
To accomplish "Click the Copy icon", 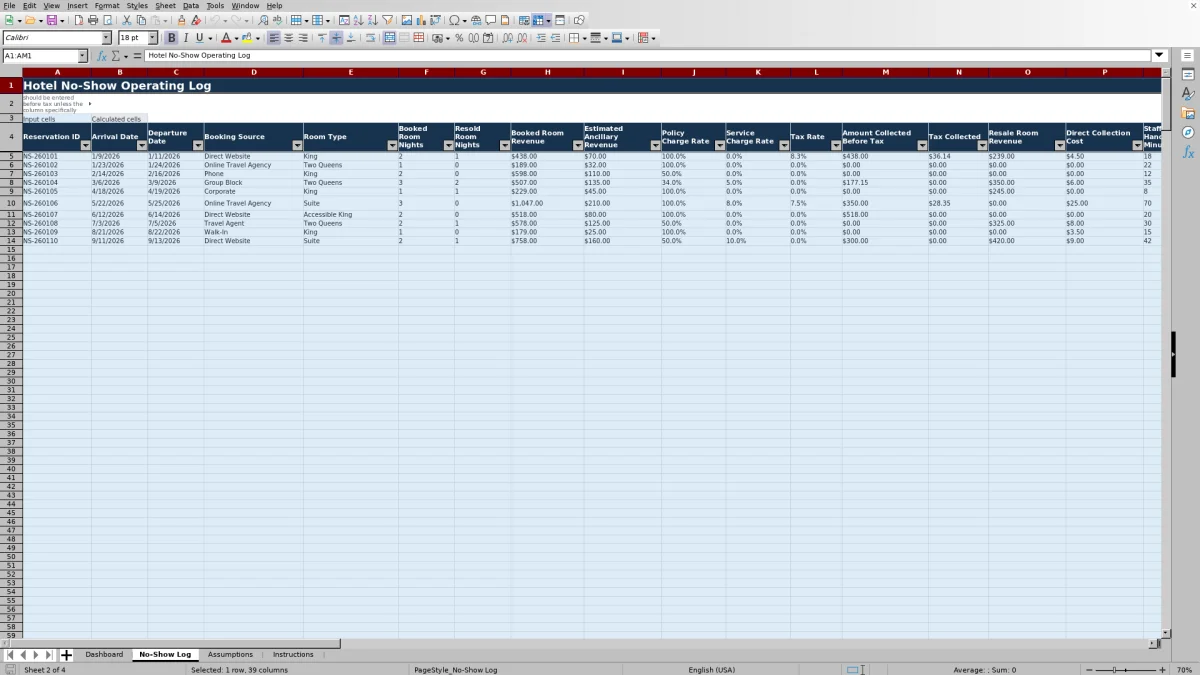I will pos(141,20).
